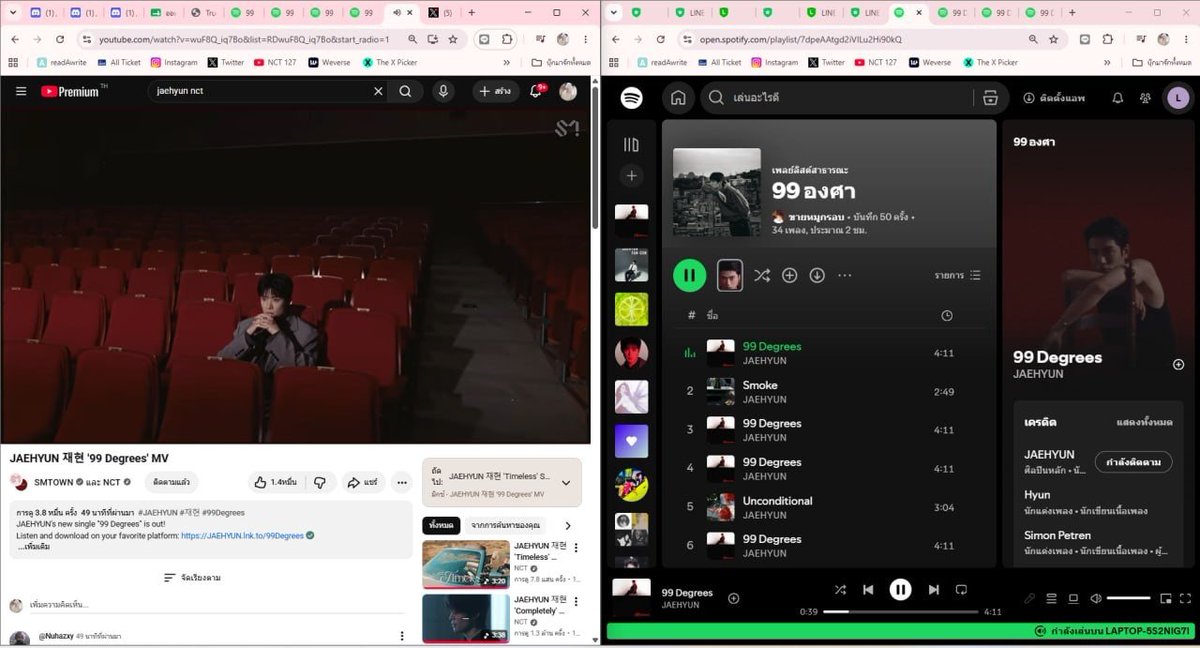Screen dimensions: 1200x648
Task: Go to Spotify Home
Action: coord(678,98)
